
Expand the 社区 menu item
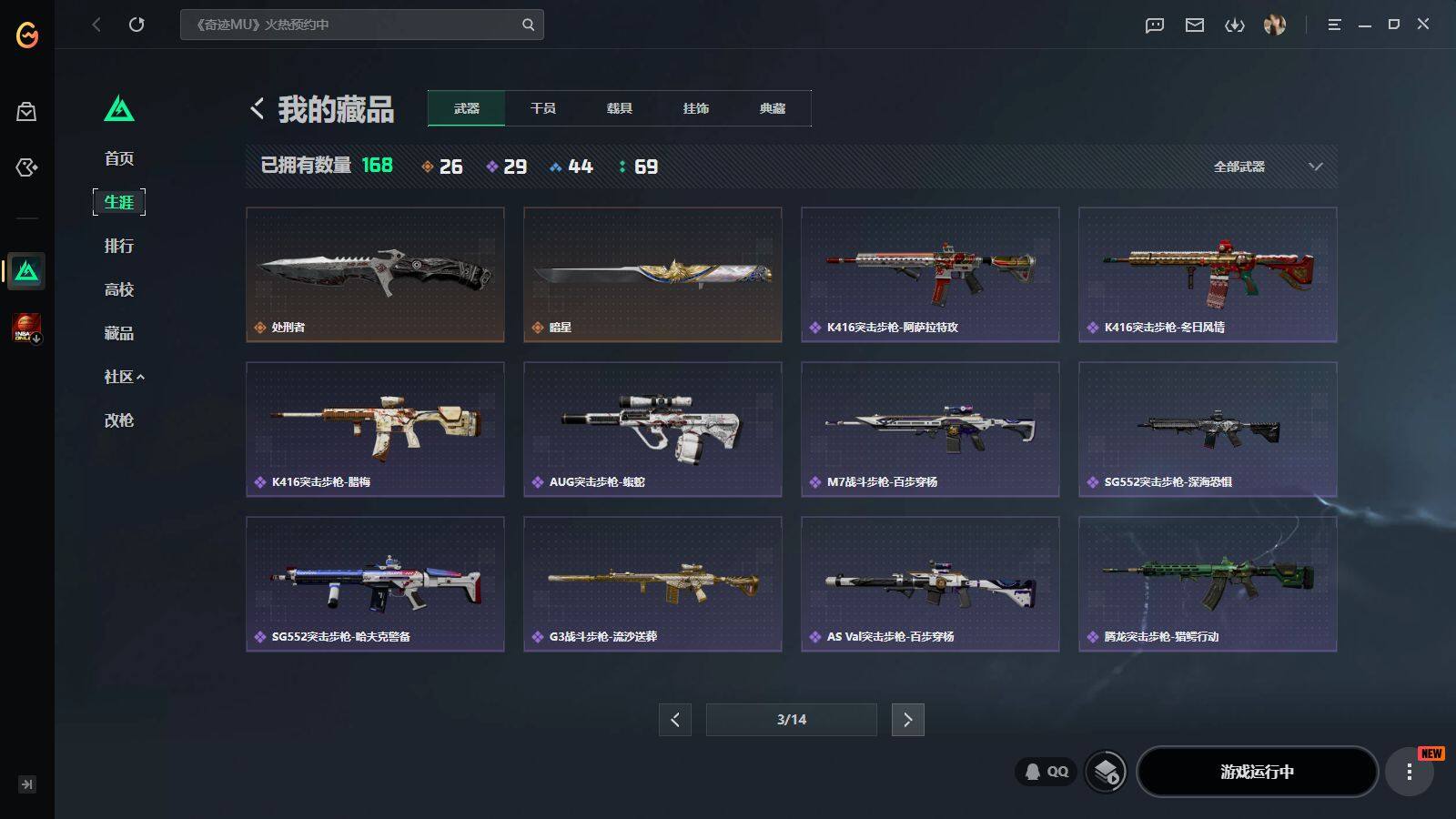[124, 377]
